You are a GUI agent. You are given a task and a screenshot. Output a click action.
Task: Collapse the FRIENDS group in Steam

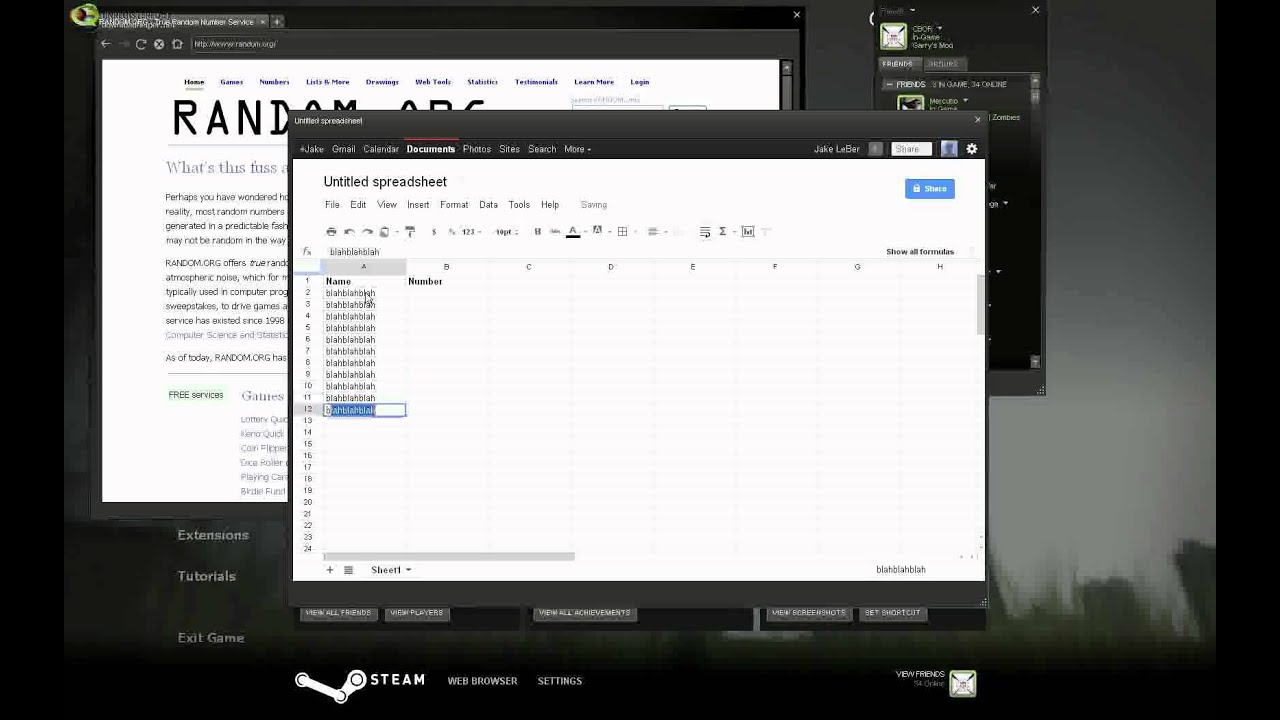coord(889,85)
